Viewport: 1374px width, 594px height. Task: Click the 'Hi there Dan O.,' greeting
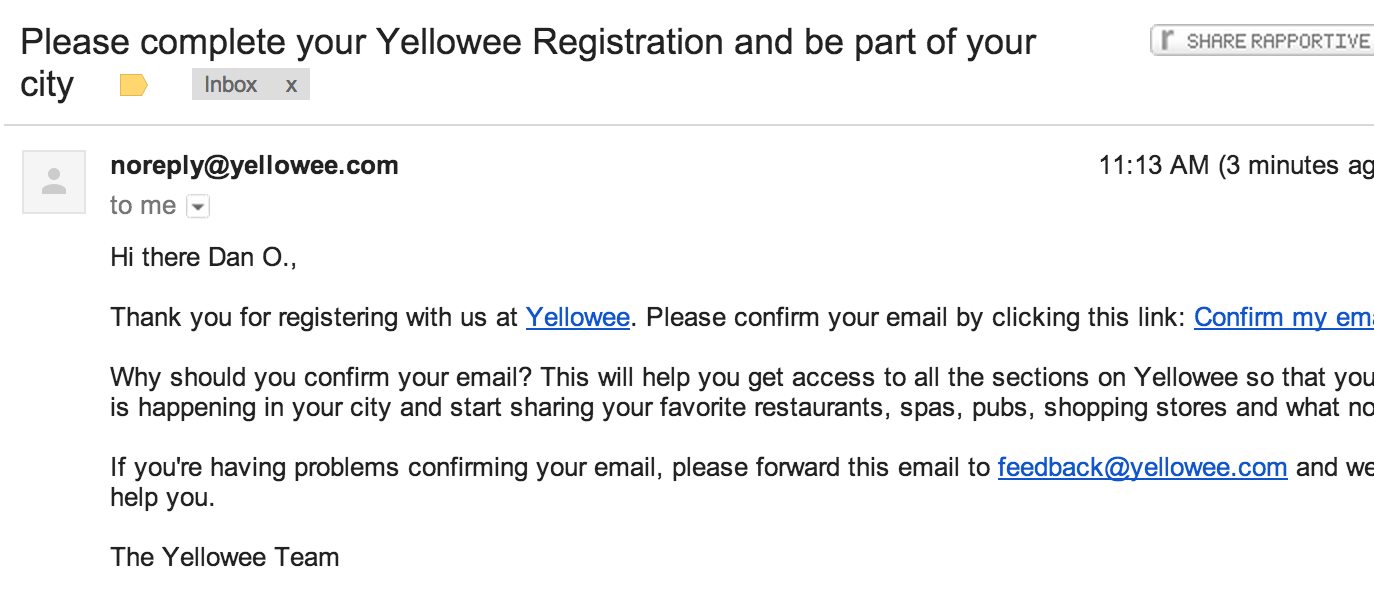[204, 258]
